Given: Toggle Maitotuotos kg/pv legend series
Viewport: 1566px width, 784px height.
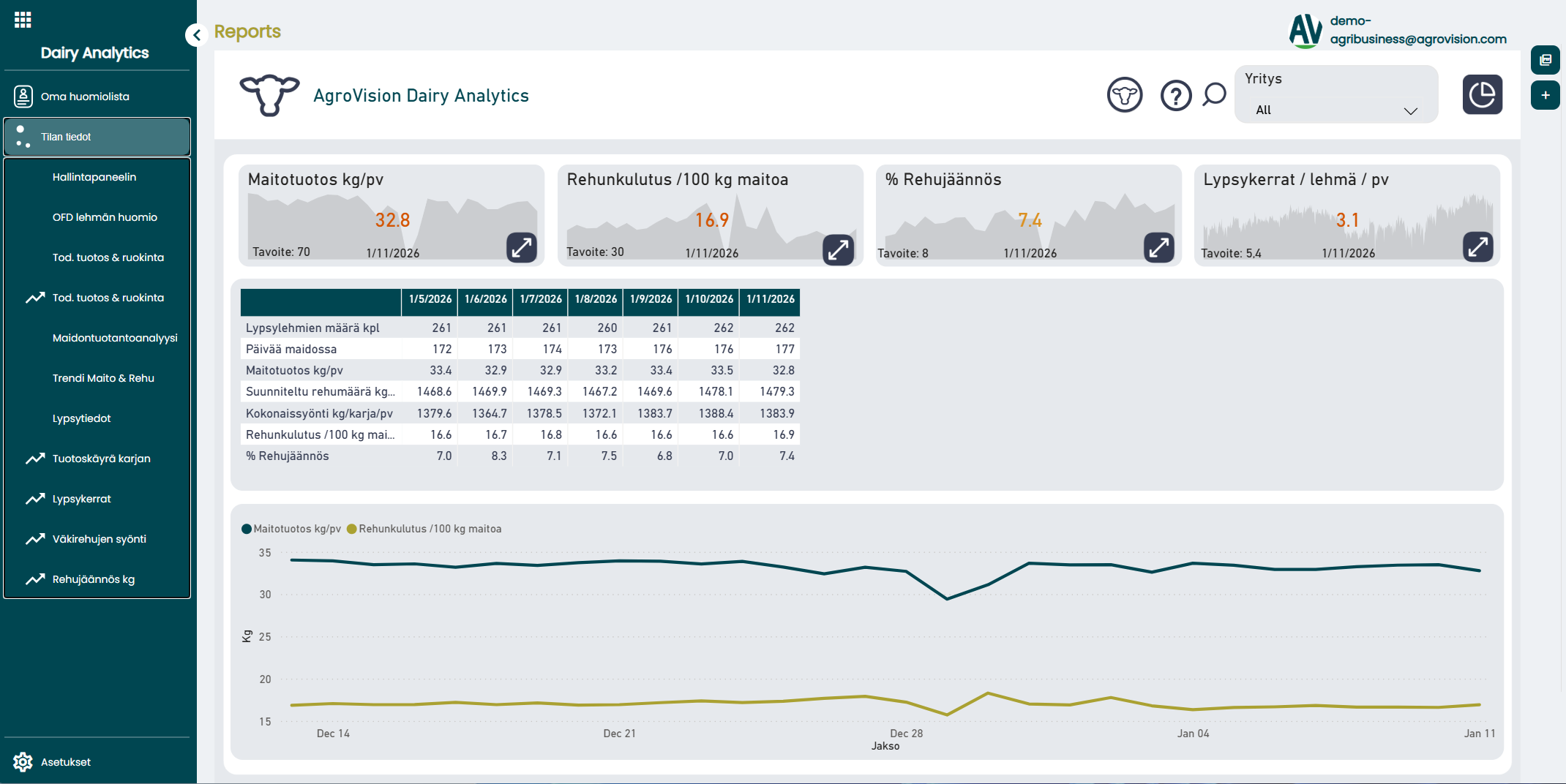Looking at the screenshot, I should (x=291, y=529).
